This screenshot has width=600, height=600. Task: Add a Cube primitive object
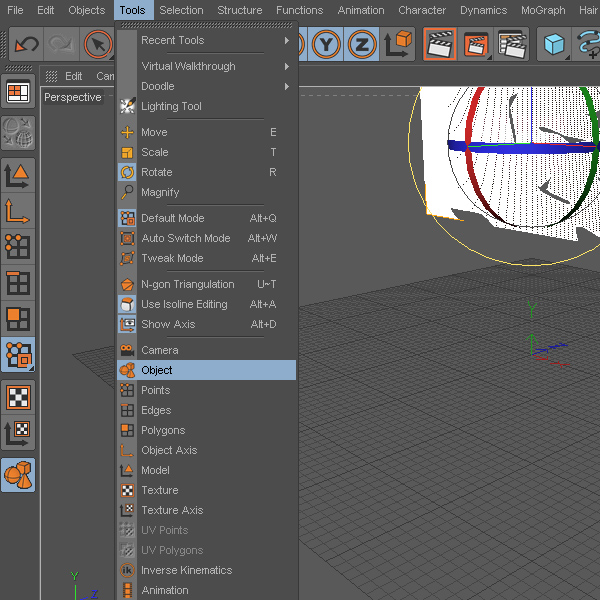click(x=554, y=44)
